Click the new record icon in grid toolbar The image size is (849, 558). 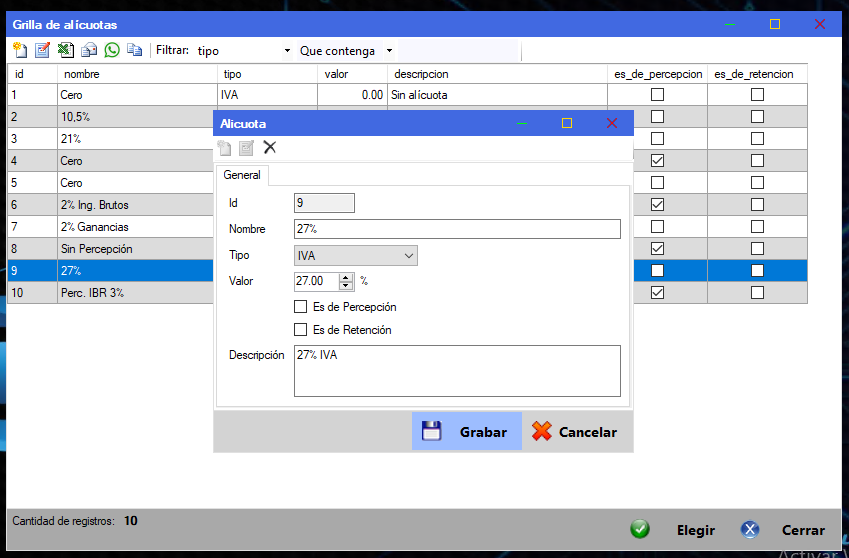(20, 50)
